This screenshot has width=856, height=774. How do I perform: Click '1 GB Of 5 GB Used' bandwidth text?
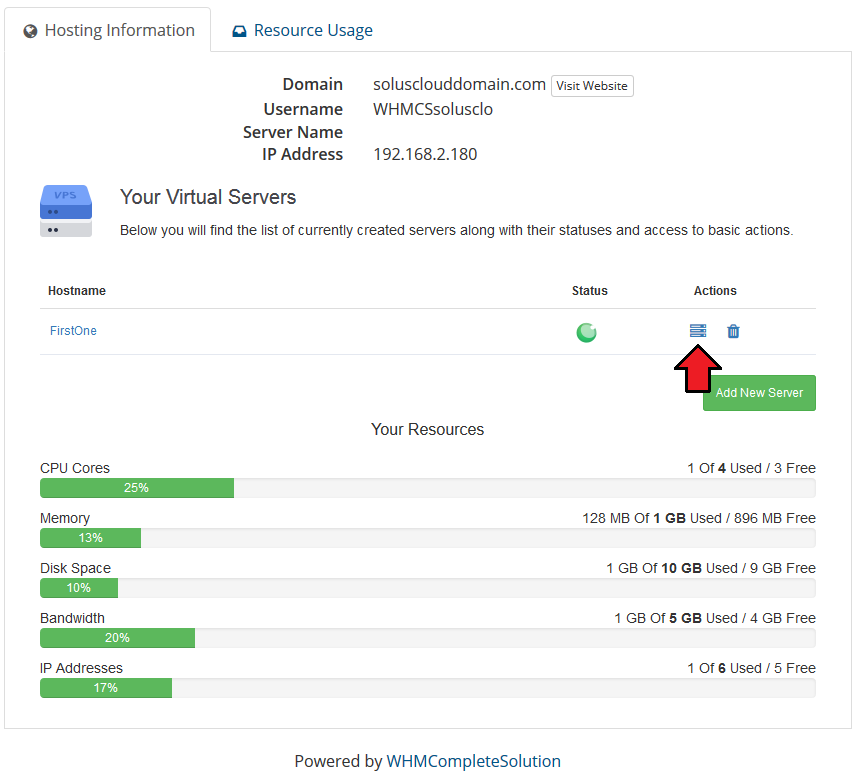676,618
